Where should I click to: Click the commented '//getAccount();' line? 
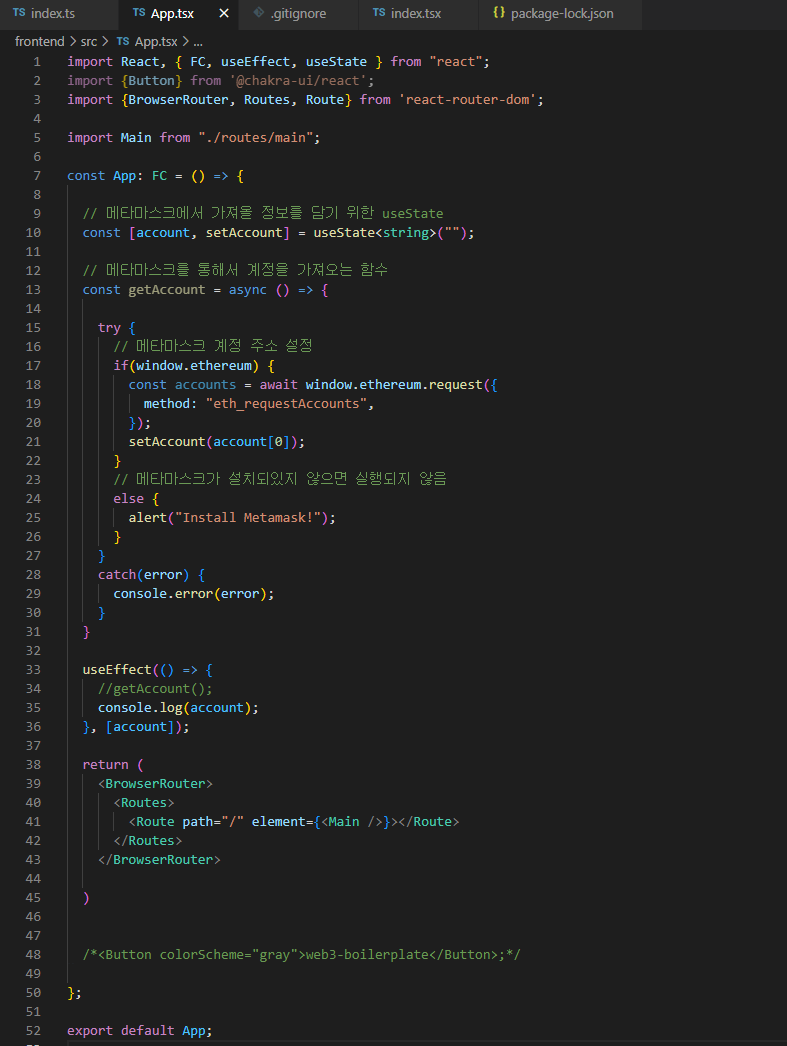155,689
